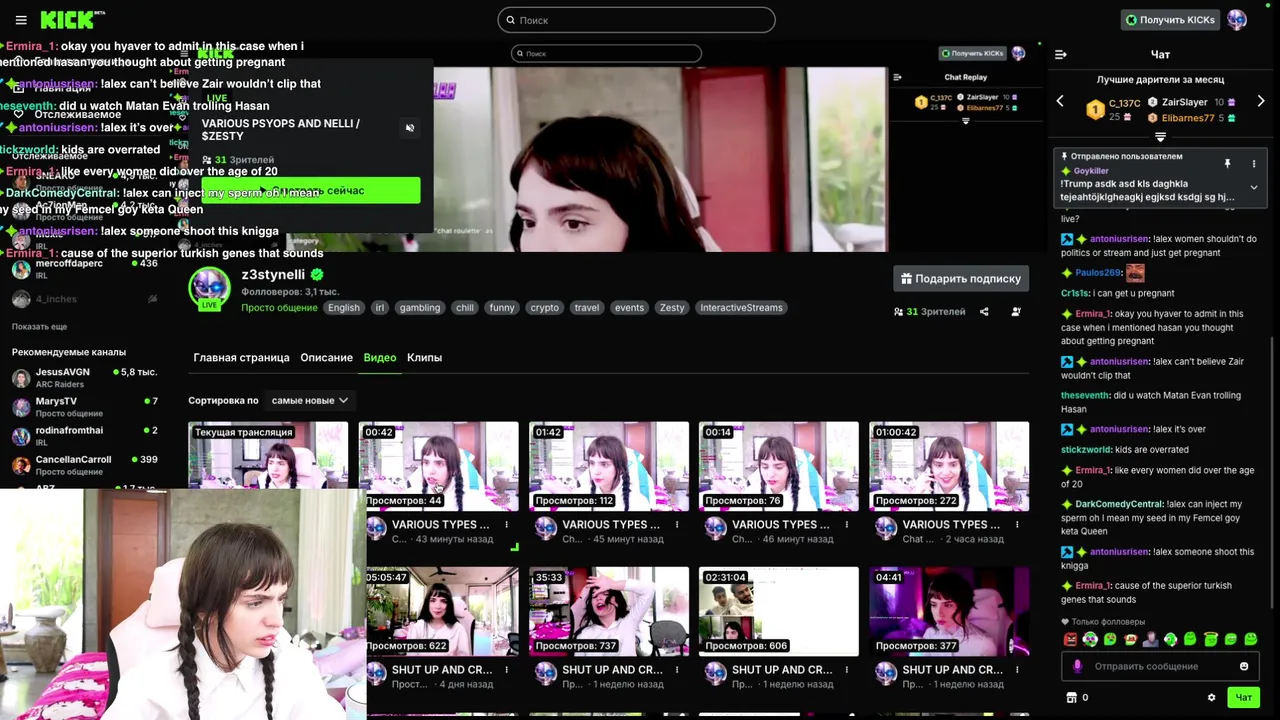
Task: Open options menu for video posted 4 days ago
Action: click(x=506, y=669)
